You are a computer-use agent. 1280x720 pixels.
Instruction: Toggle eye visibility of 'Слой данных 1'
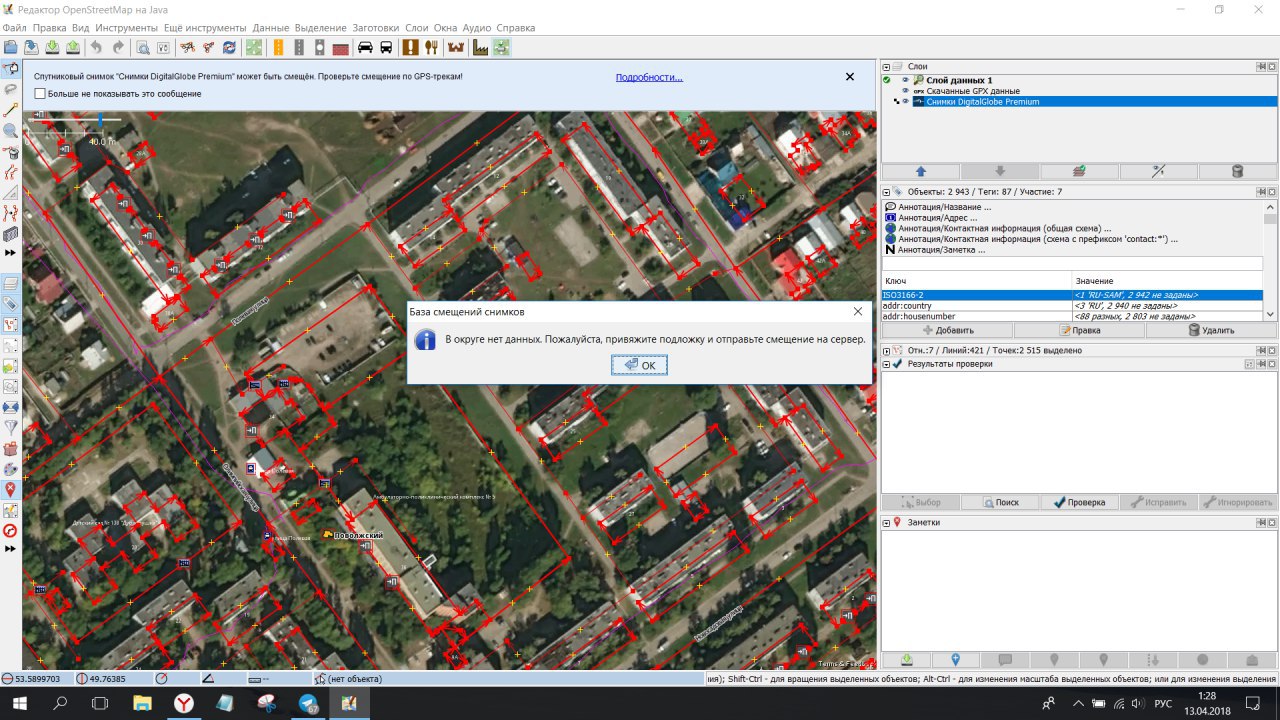pyautogui.click(x=905, y=80)
